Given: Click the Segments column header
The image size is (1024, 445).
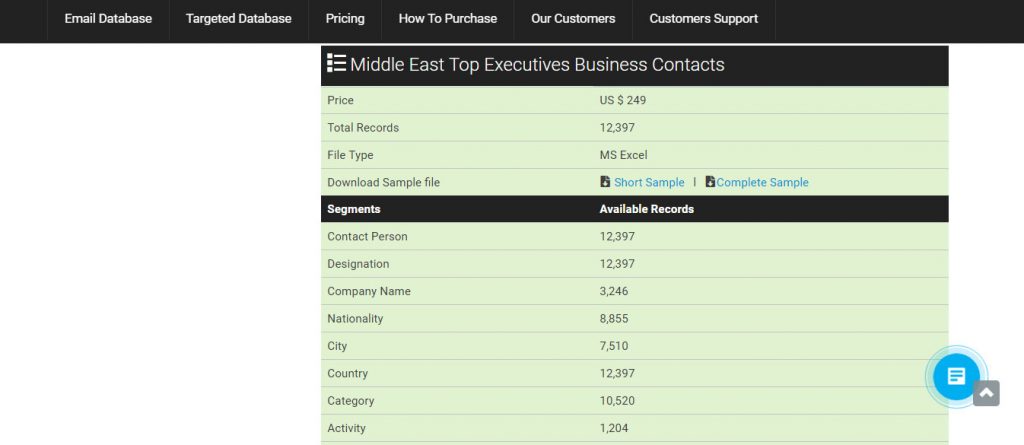Looking at the screenshot, I should (x=354, y=209).
